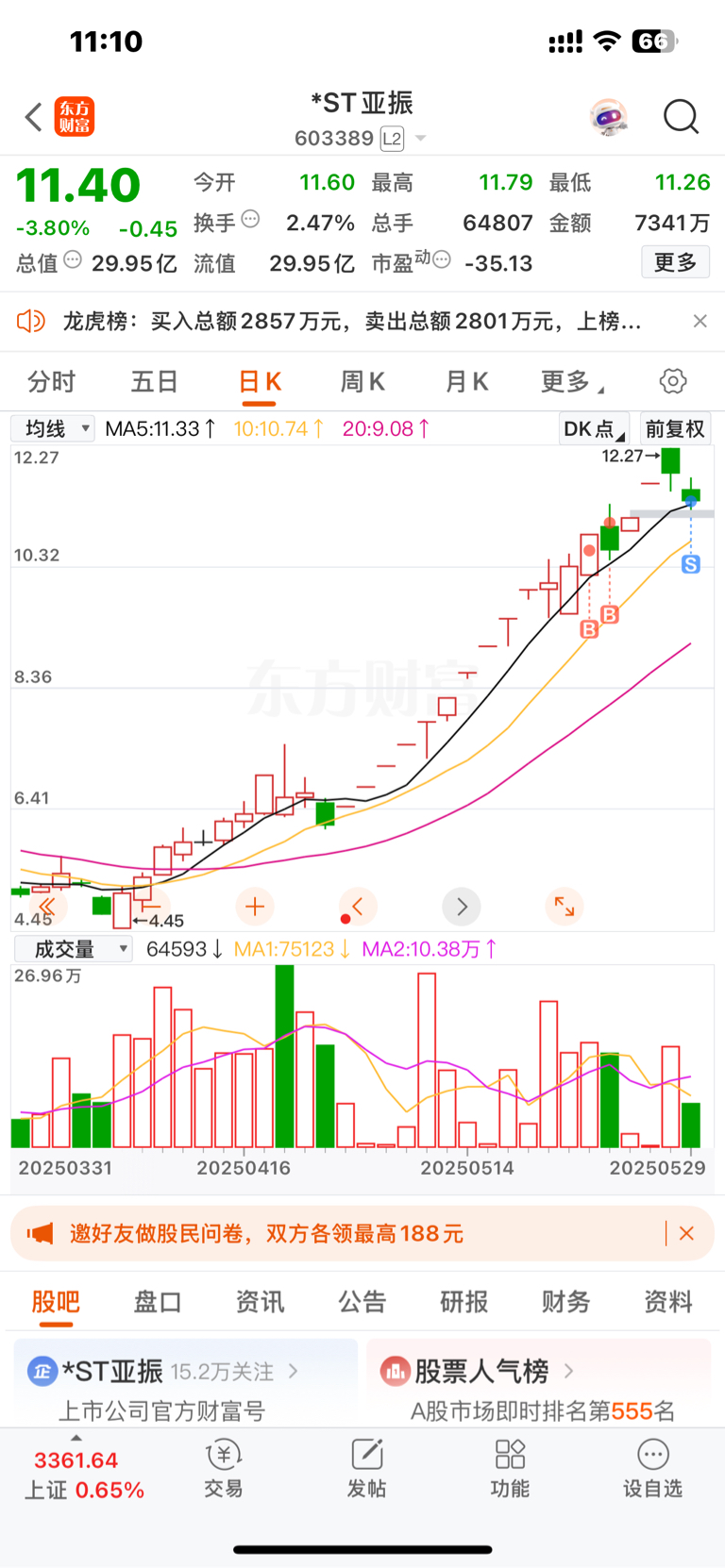The height and width of the screenshot is (1568, 725).
Task: Tap the tallest green volume bar
Action: click(284, 1056)
